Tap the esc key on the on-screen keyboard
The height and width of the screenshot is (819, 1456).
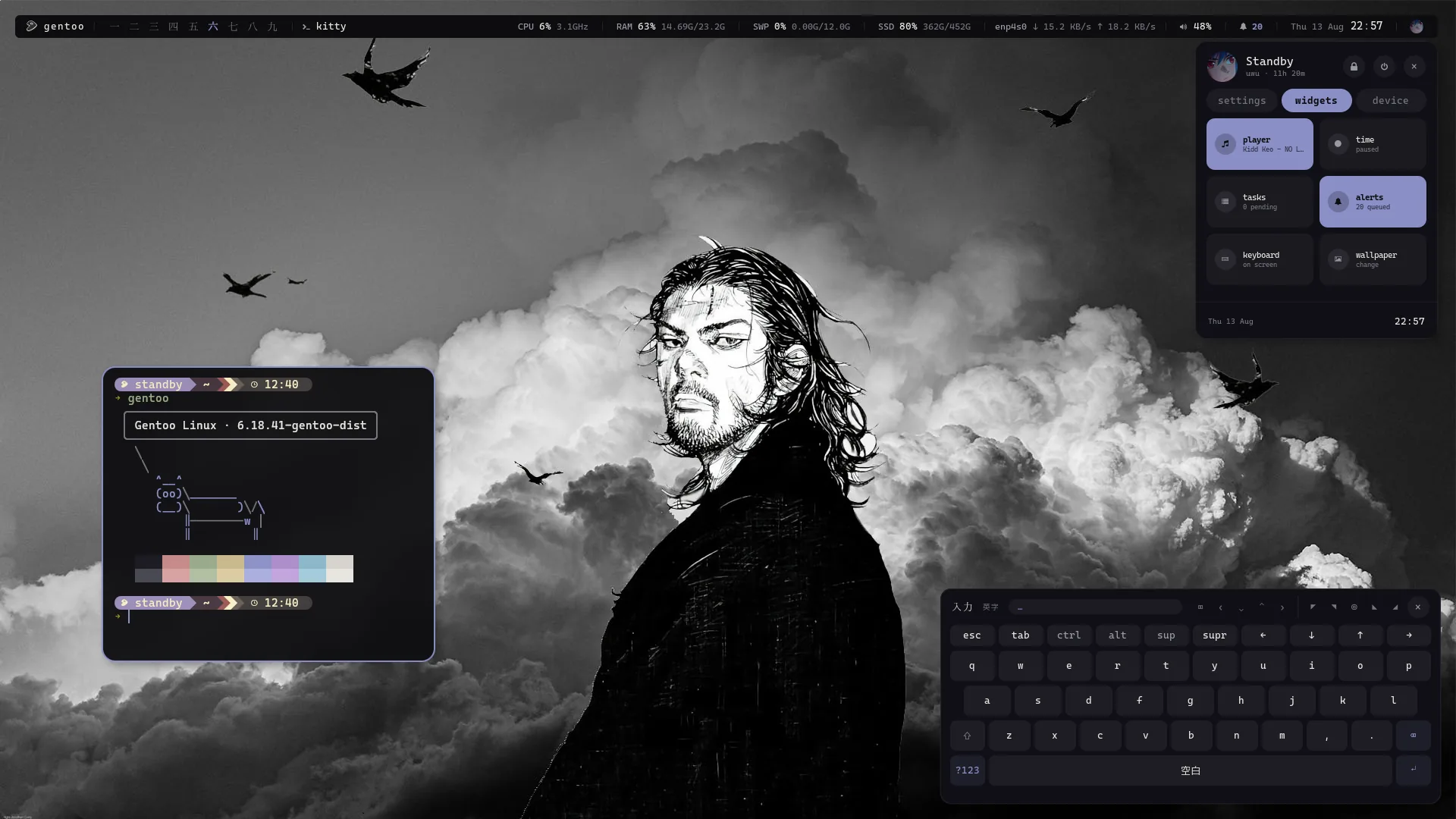(x=971, y=635)
